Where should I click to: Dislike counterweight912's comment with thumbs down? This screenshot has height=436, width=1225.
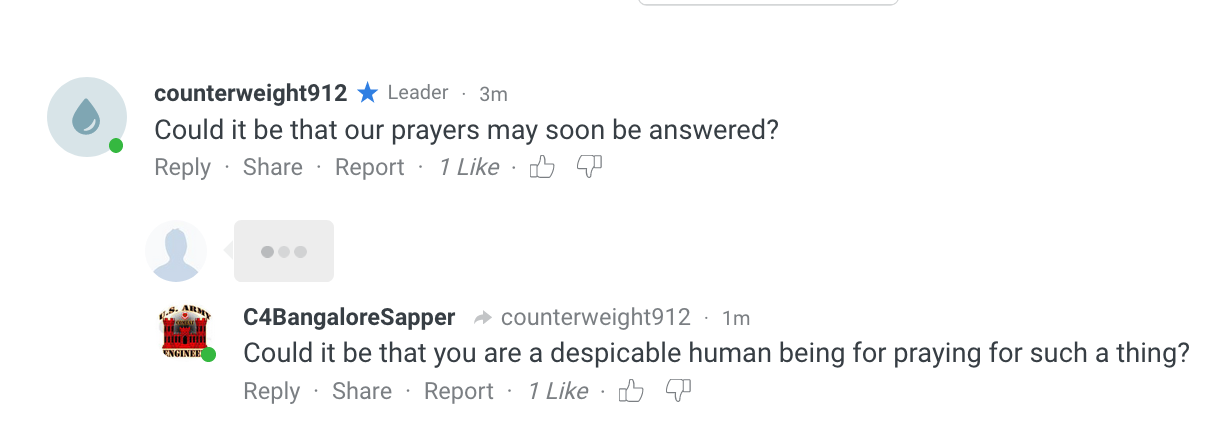coord(590,166)
